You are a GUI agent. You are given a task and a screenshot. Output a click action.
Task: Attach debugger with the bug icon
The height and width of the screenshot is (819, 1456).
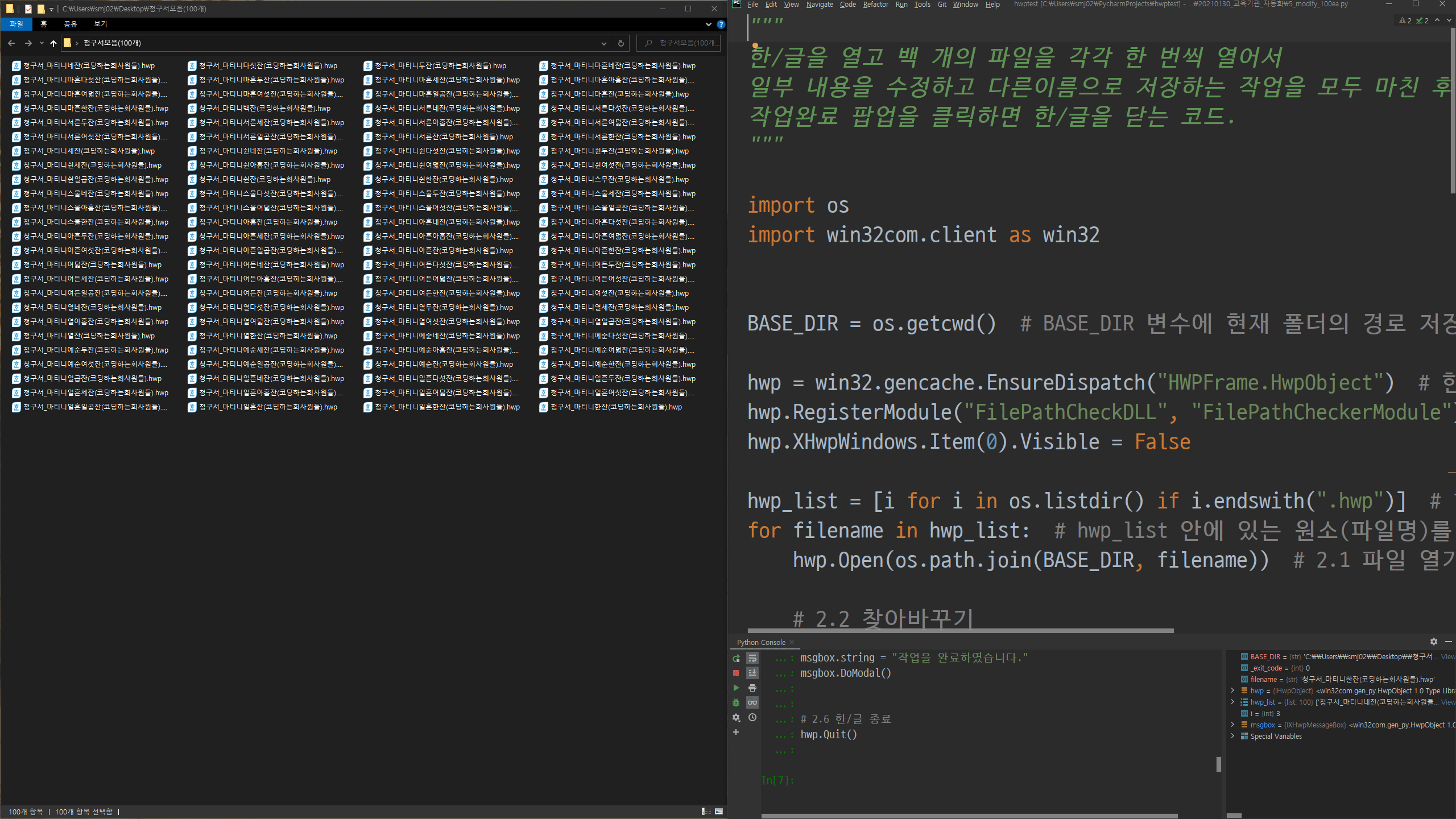(x=736, y=702)
